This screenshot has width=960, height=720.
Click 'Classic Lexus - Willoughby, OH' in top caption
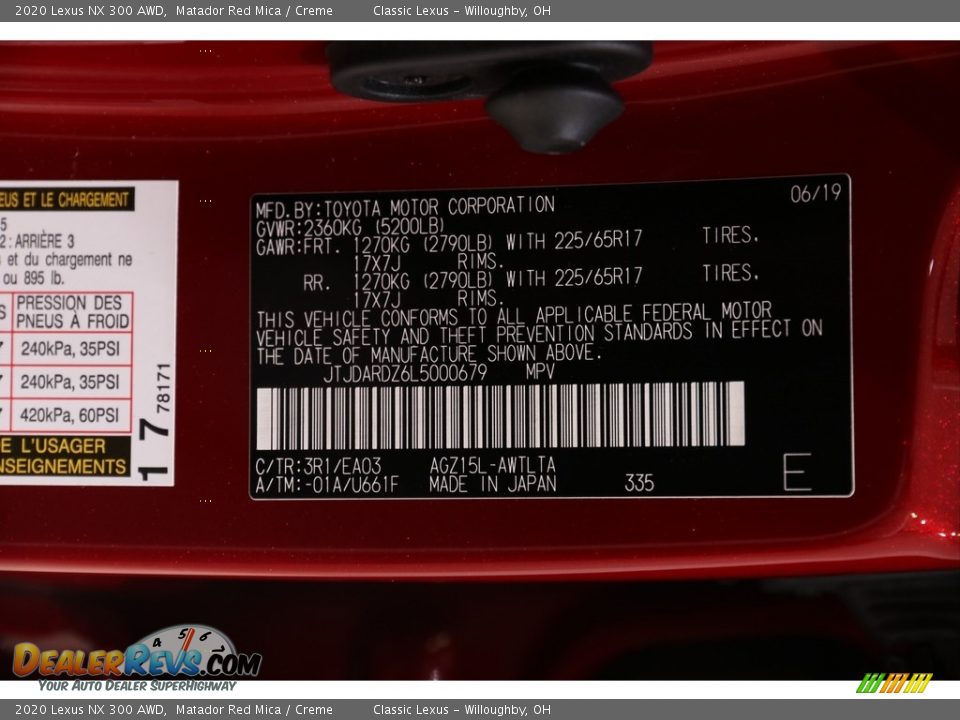pos(461,11)
